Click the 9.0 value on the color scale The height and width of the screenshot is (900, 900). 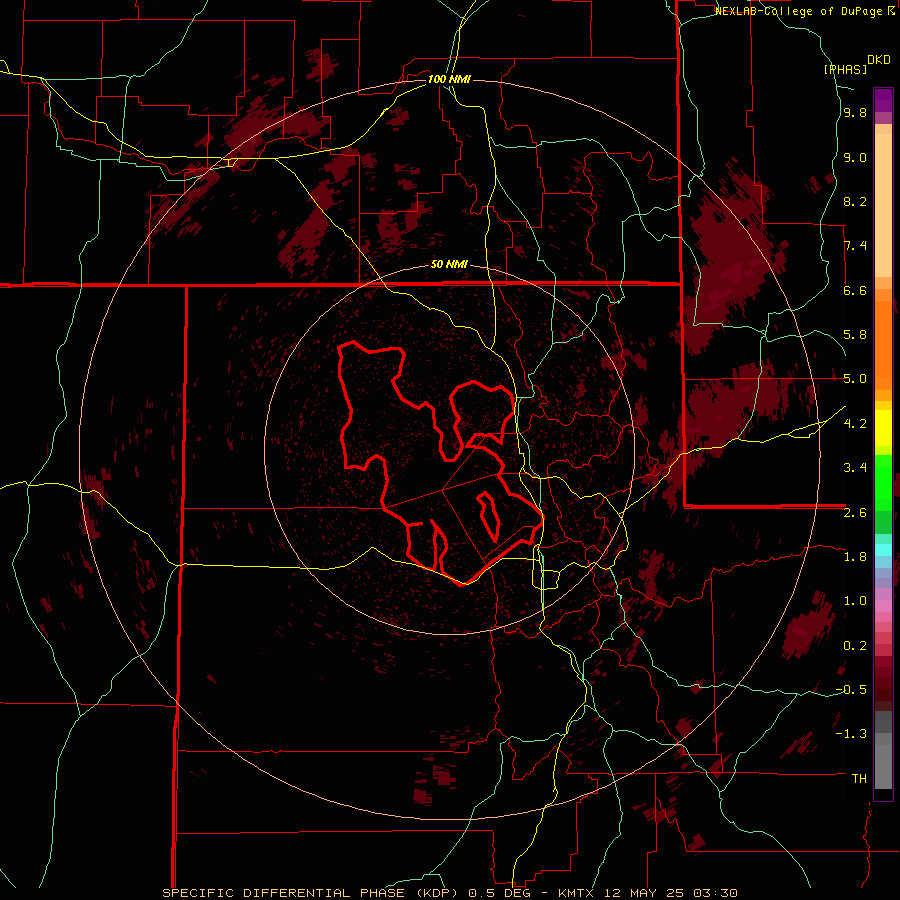(x=855, y=157)
